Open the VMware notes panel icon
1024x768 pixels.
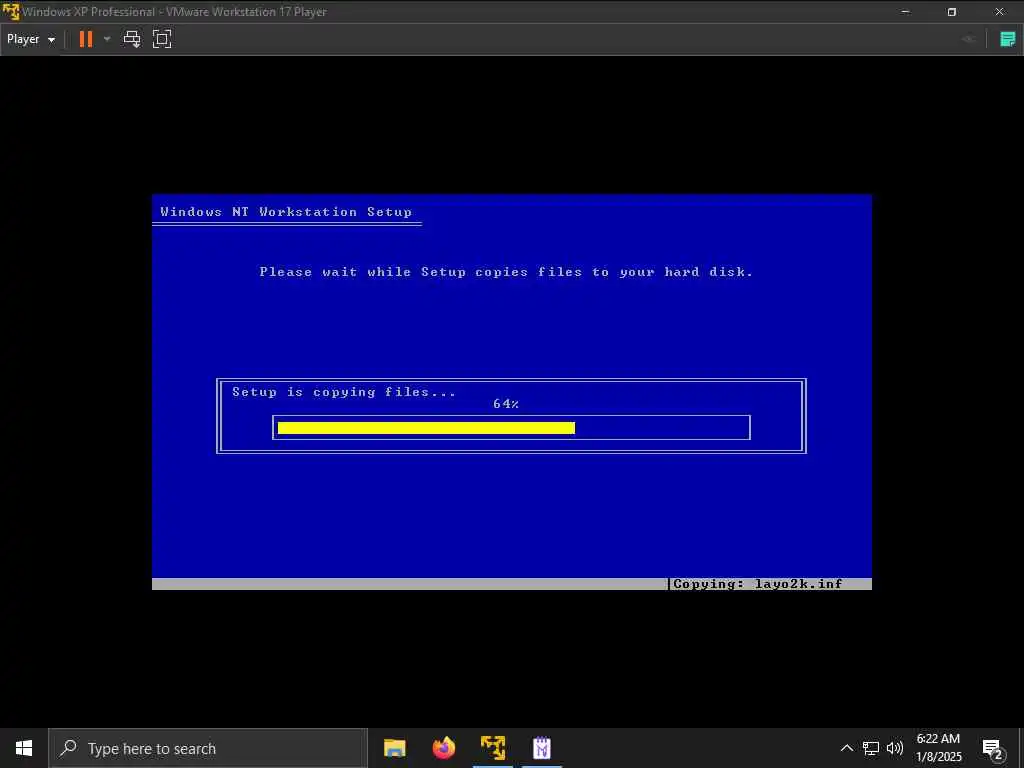[1008, 39]
